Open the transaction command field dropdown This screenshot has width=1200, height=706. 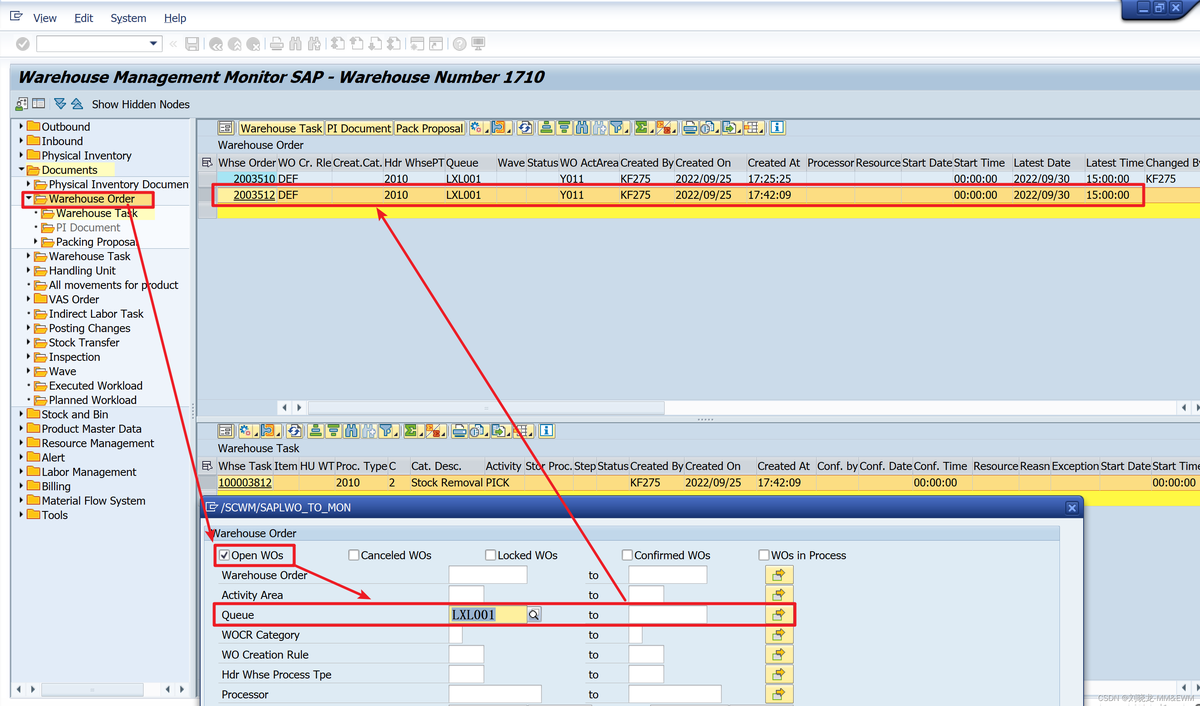click(x=154, y=44)
